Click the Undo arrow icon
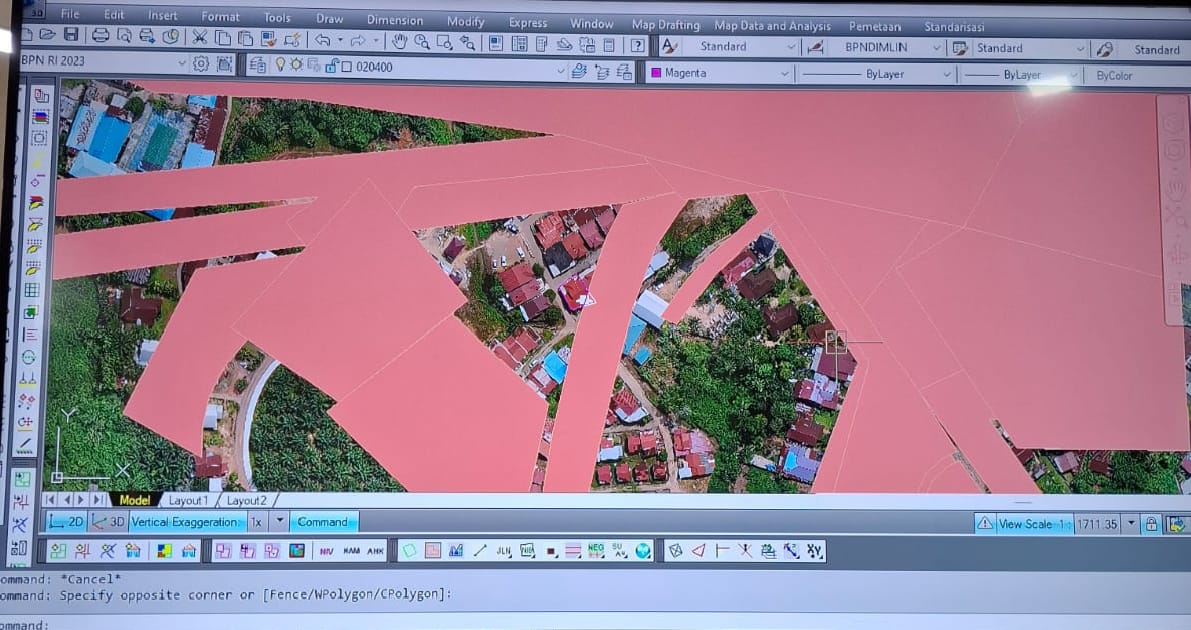The width and height of the screenshot is (1191, 630). coord(322,41)
